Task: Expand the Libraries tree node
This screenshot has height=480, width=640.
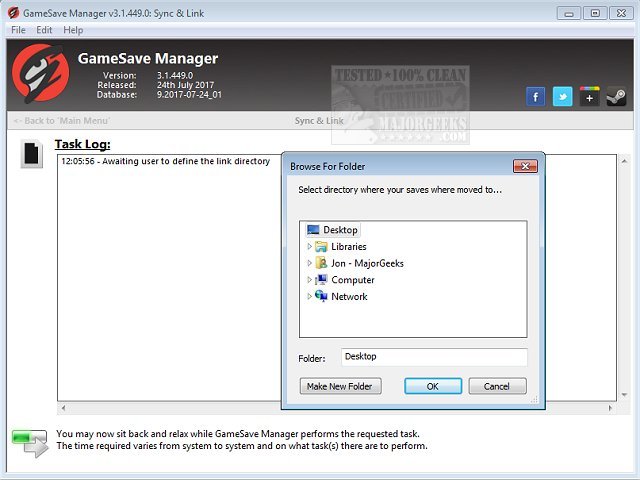Action: [x=309, y=247]
